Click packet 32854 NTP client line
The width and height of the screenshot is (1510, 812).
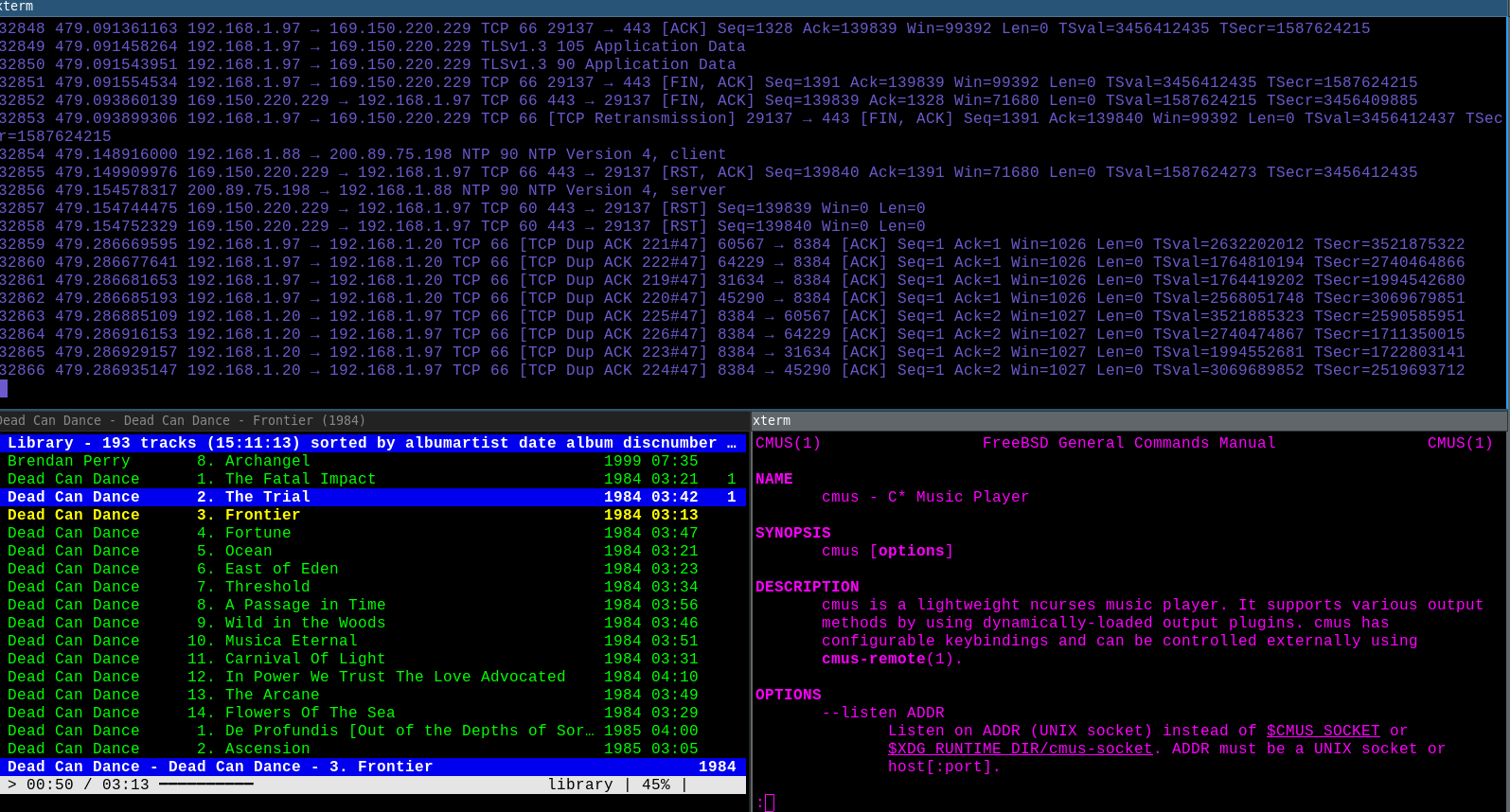pos(364,154)
